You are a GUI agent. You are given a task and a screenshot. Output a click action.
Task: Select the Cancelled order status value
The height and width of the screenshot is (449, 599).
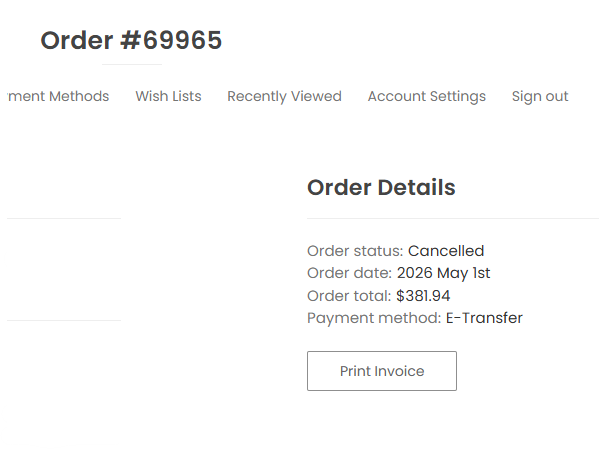click(446, 251)
